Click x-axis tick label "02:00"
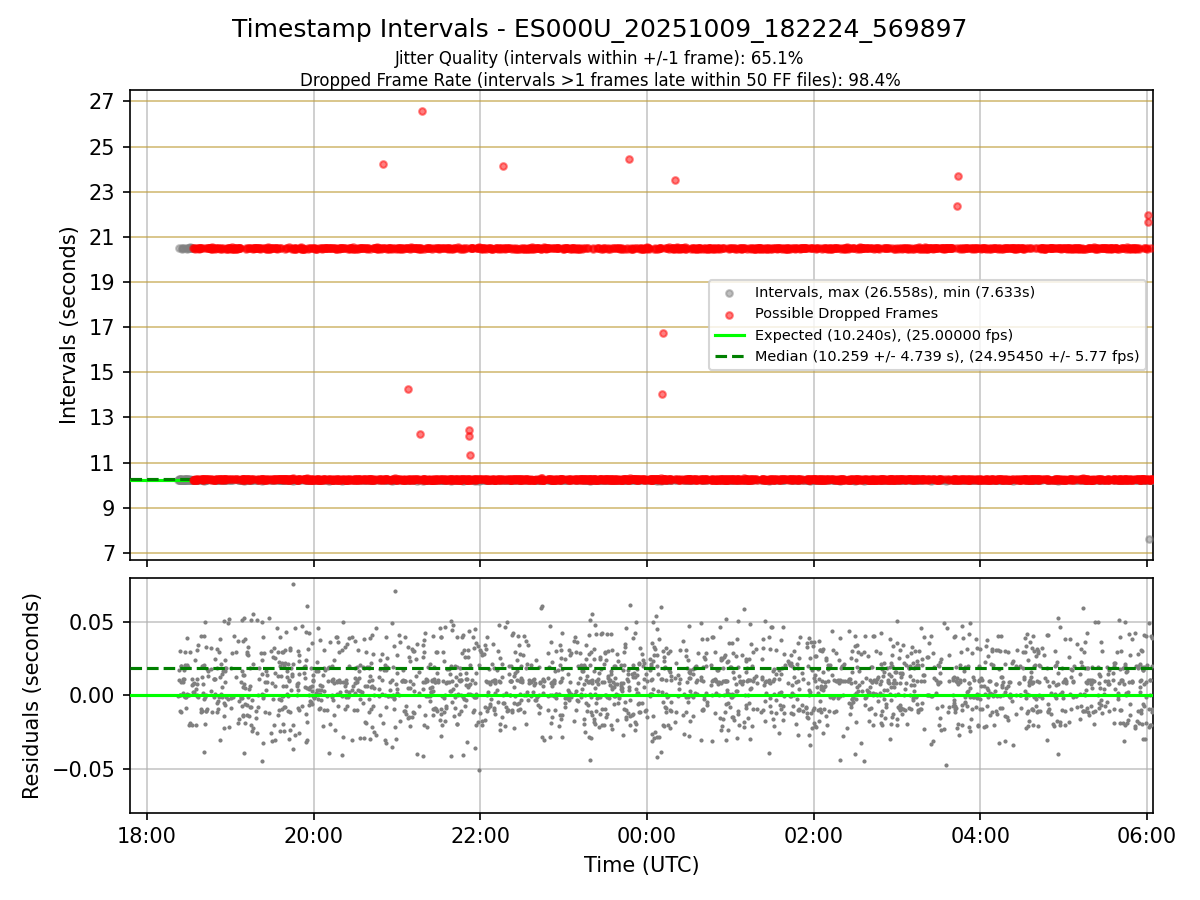This screenshot has width=1200, height=900. pyautogui.click(x=813, y=834)
